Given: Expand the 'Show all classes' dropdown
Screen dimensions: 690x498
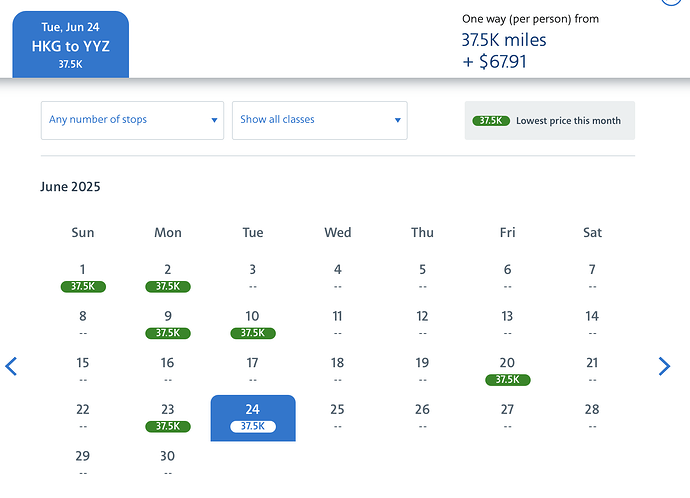Looking at the screenshot, I should 319,120.
